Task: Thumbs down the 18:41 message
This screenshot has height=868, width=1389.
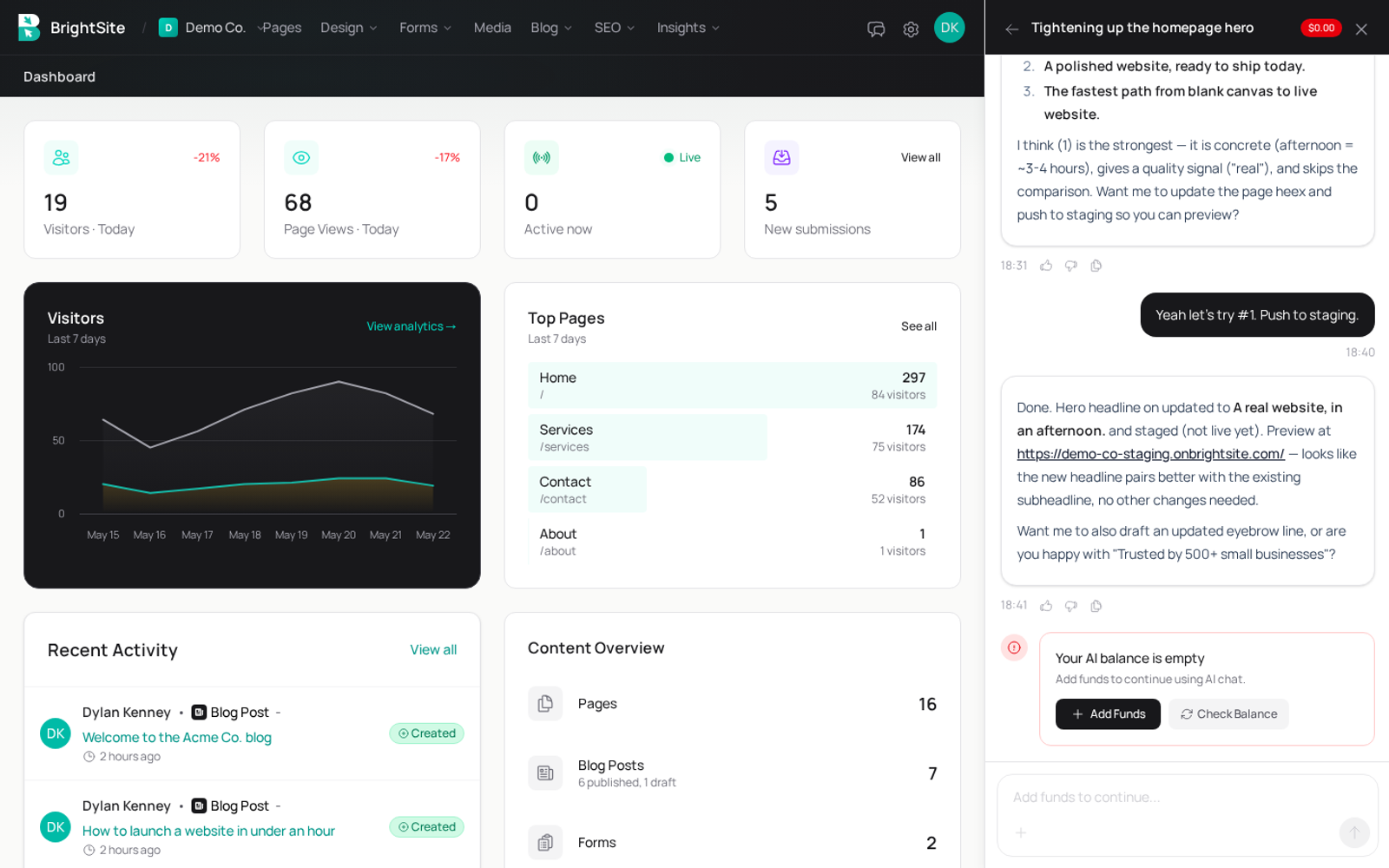Action: [x=1071, y=606]
